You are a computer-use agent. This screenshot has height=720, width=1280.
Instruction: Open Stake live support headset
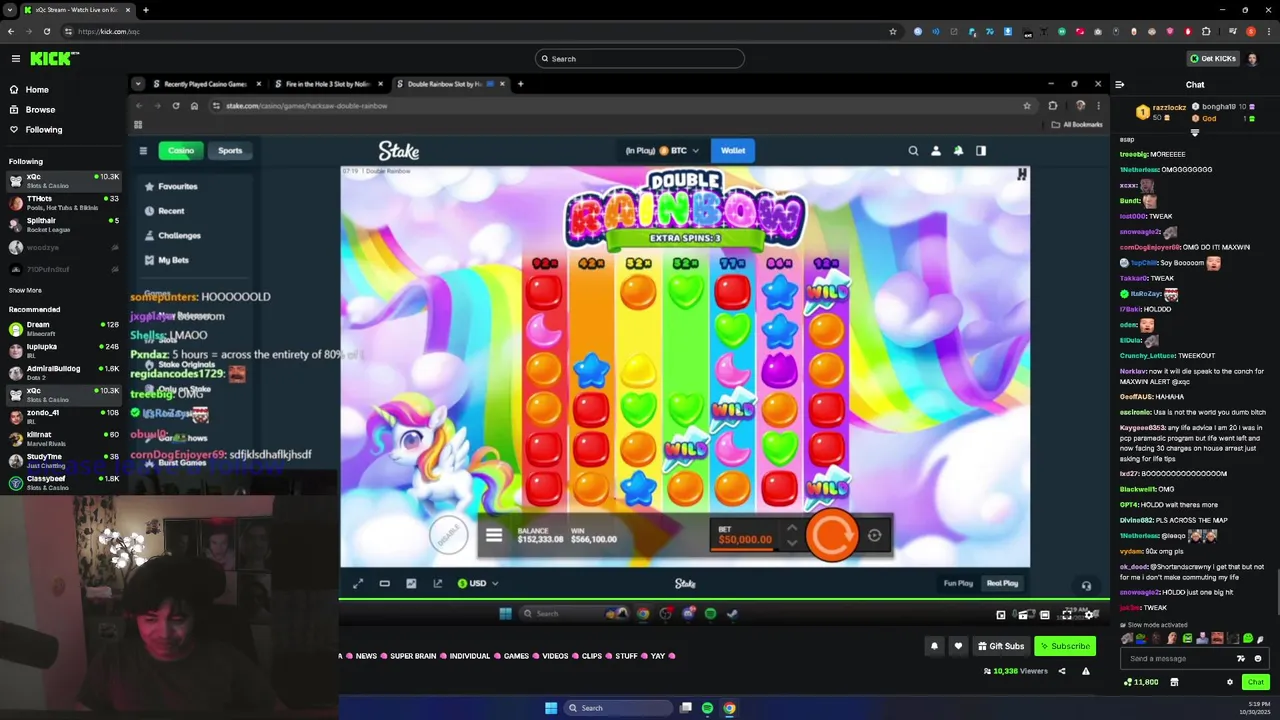click(x=1086, y=586)
